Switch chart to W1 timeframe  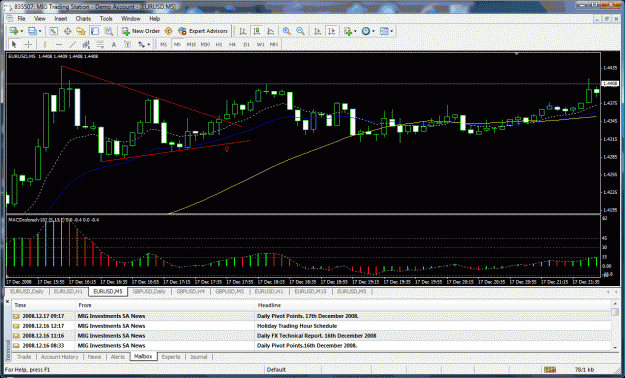(x=260, y=44)
